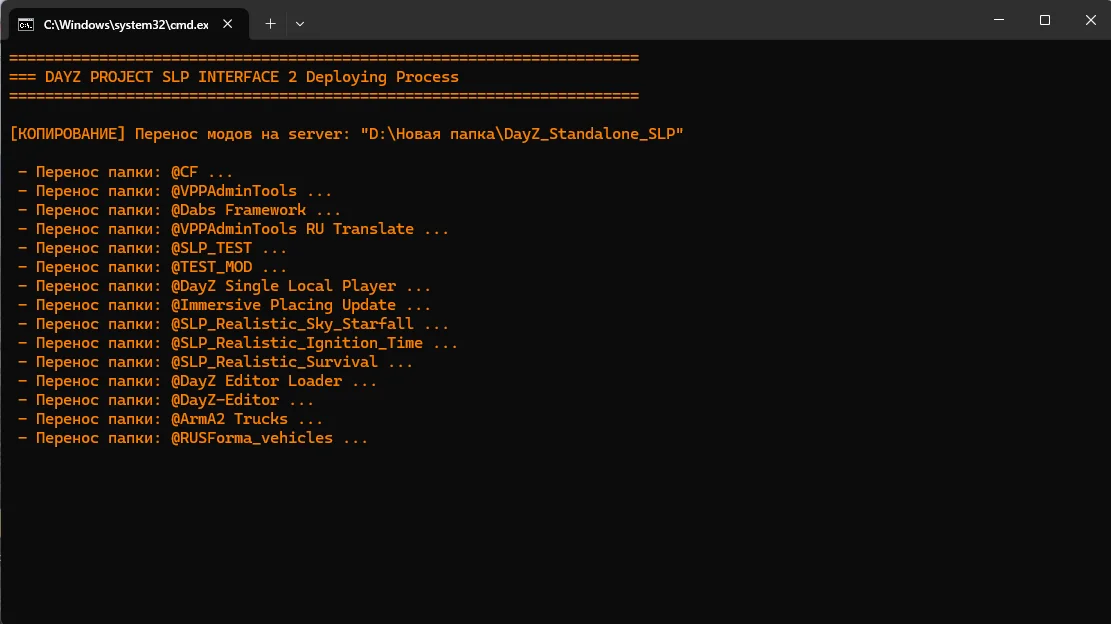The height and width of the screenshot is (624, 1111).
Task: Click the [КОПИРОВАНИЕ] server path line
Action: [346, 134]
